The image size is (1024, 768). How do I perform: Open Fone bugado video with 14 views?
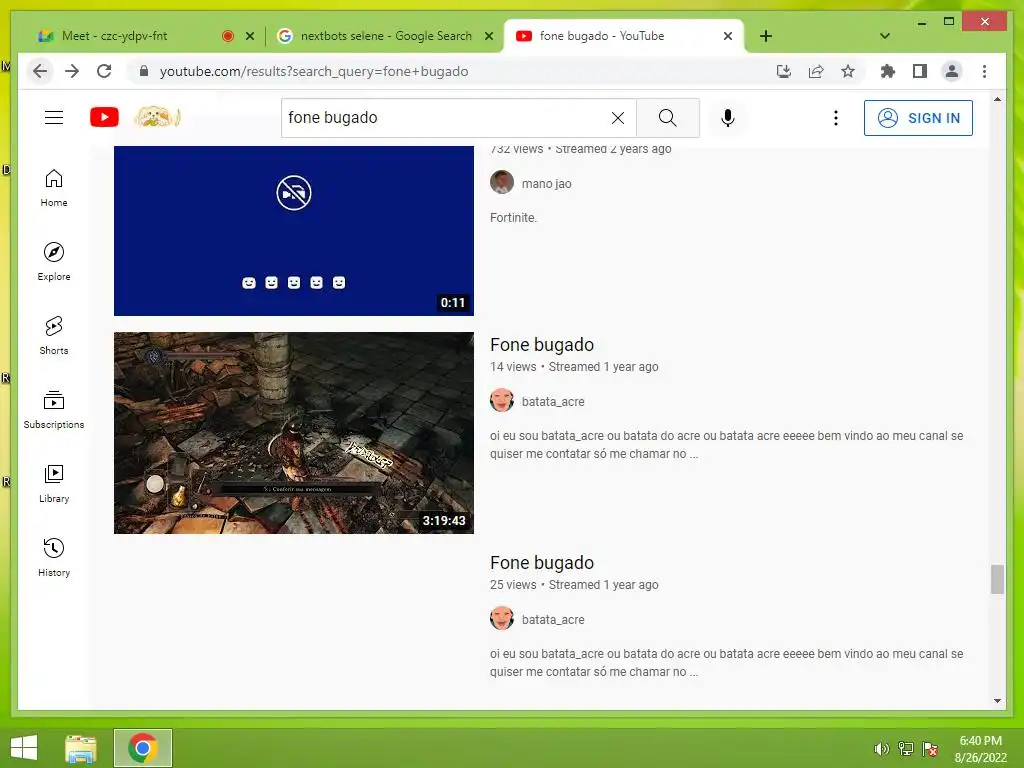click(x=542, y=345)
